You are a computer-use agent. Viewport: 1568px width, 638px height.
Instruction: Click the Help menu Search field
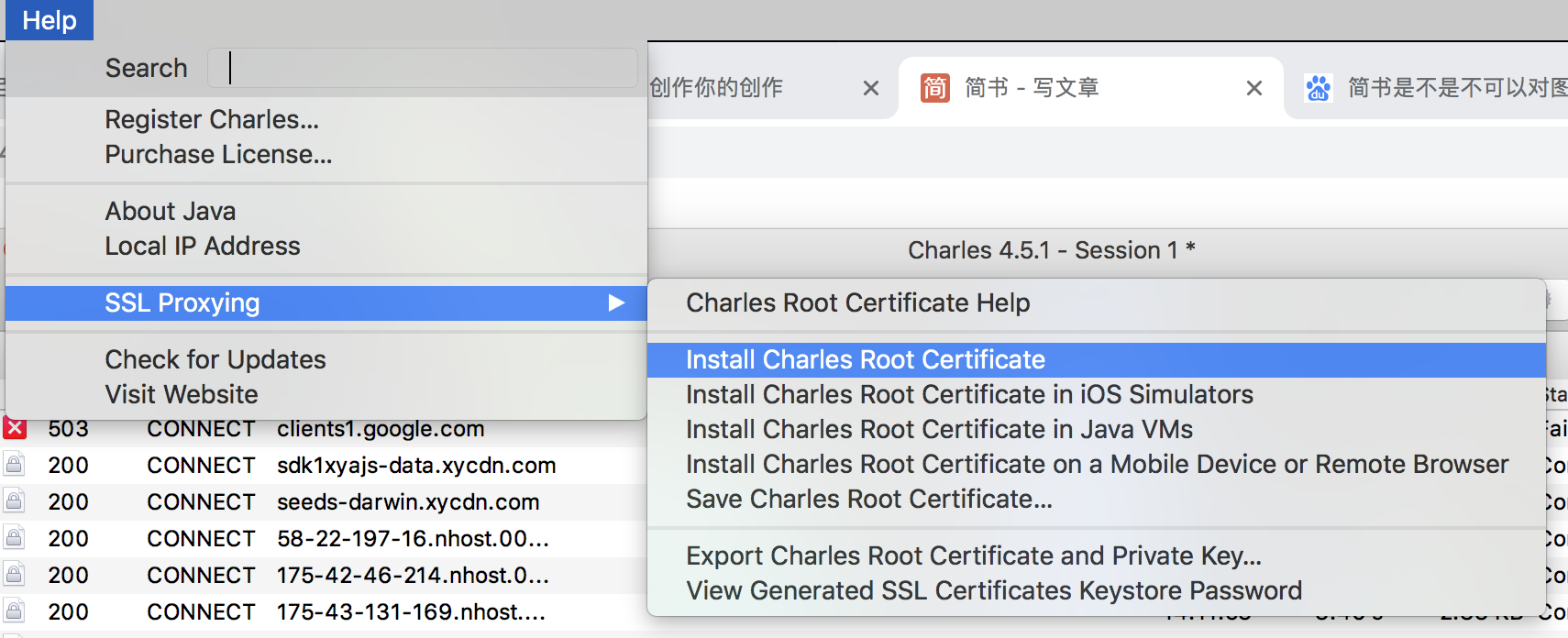[423, 68]
